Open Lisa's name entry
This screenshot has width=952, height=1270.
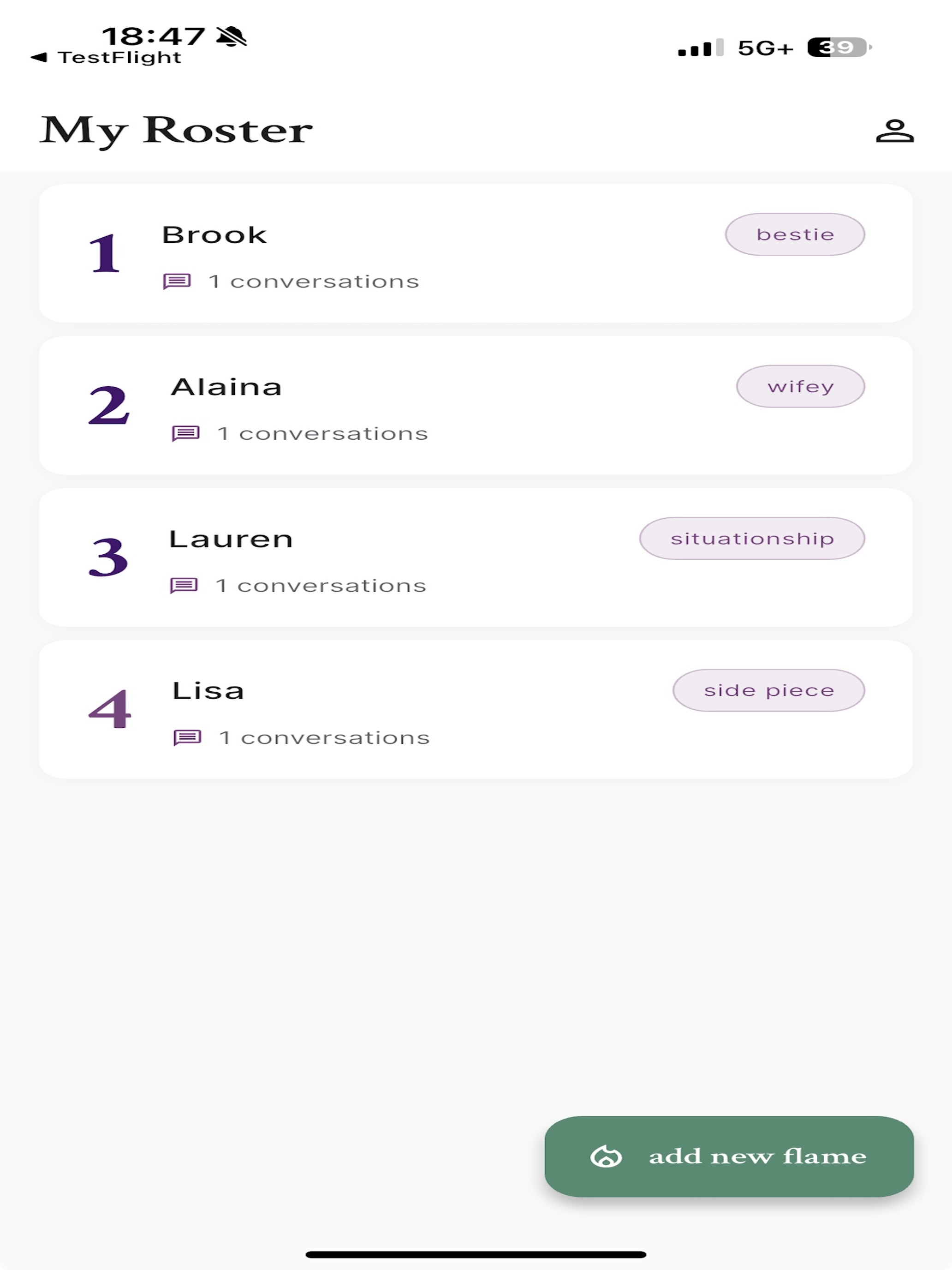pyautogui.click(x=208, y=691)
